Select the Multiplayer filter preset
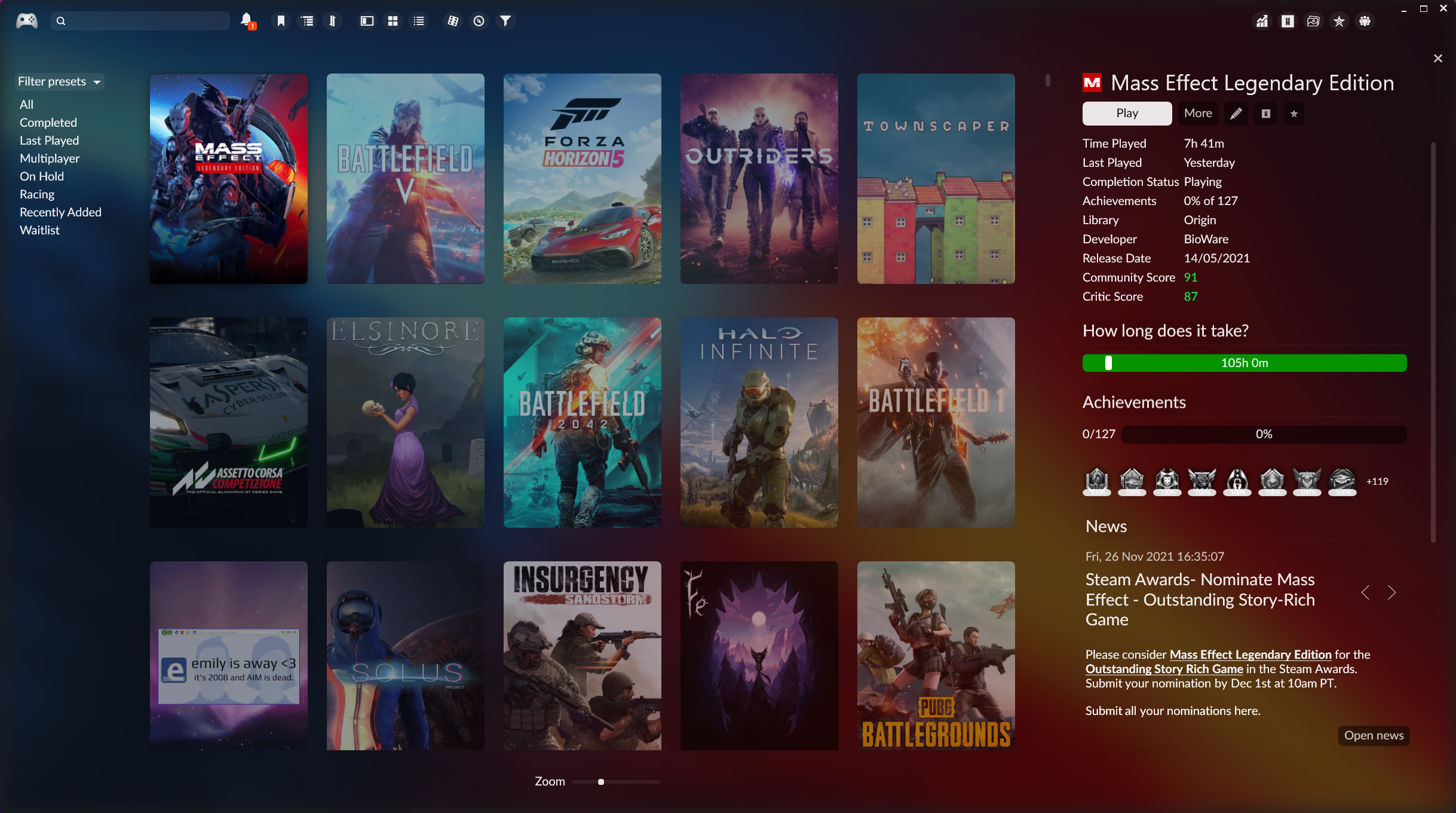Viewport: 1456px width, 813px height. 50,158
